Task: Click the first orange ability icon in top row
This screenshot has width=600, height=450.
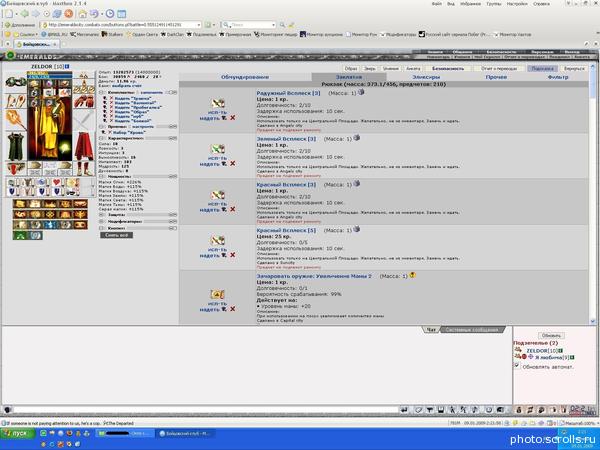Action: 20,204
